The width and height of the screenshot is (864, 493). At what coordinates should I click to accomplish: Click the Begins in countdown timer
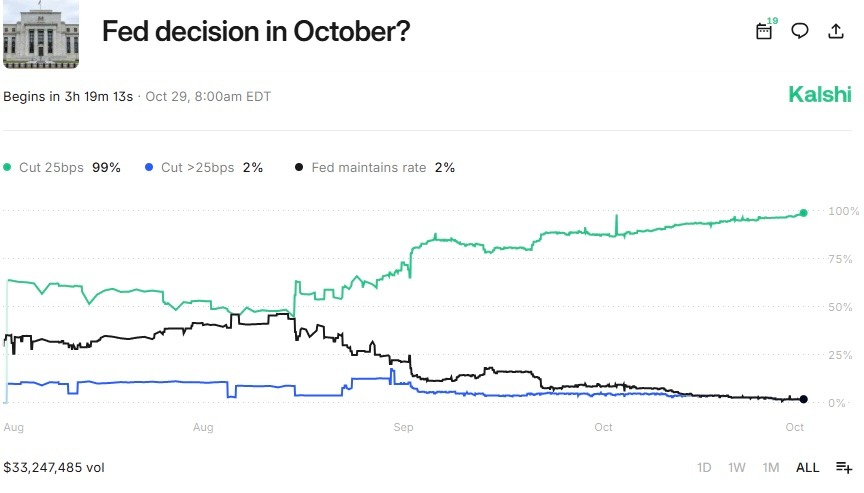point(68,97)
